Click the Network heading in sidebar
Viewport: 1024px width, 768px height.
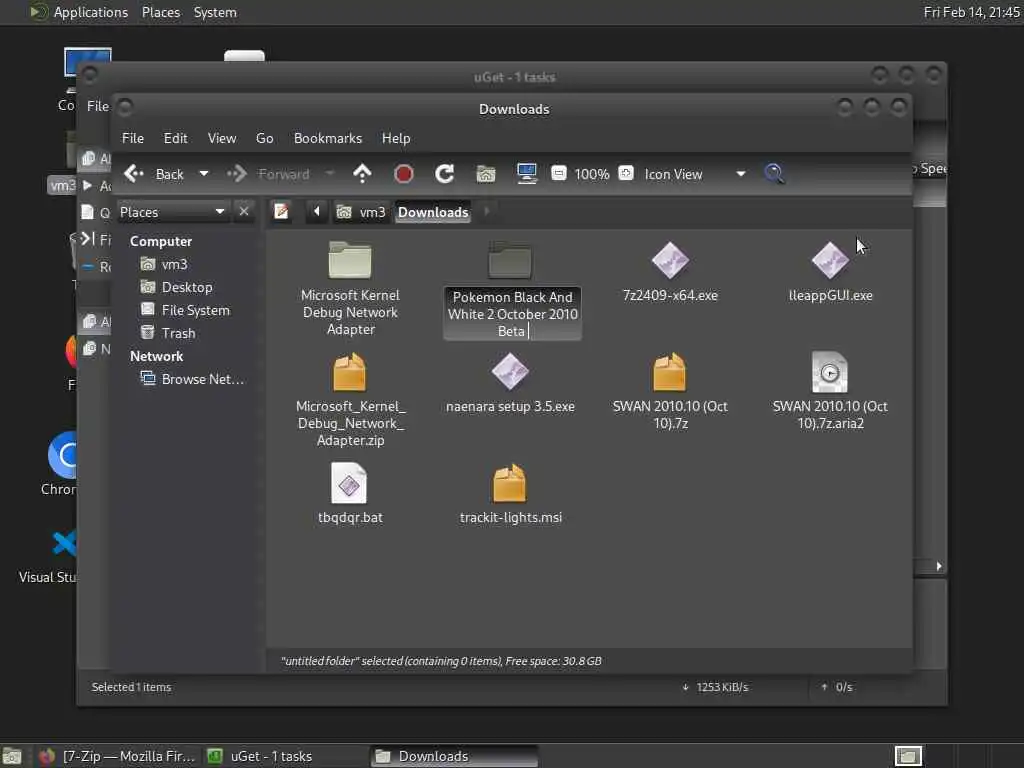pos(157,357)
